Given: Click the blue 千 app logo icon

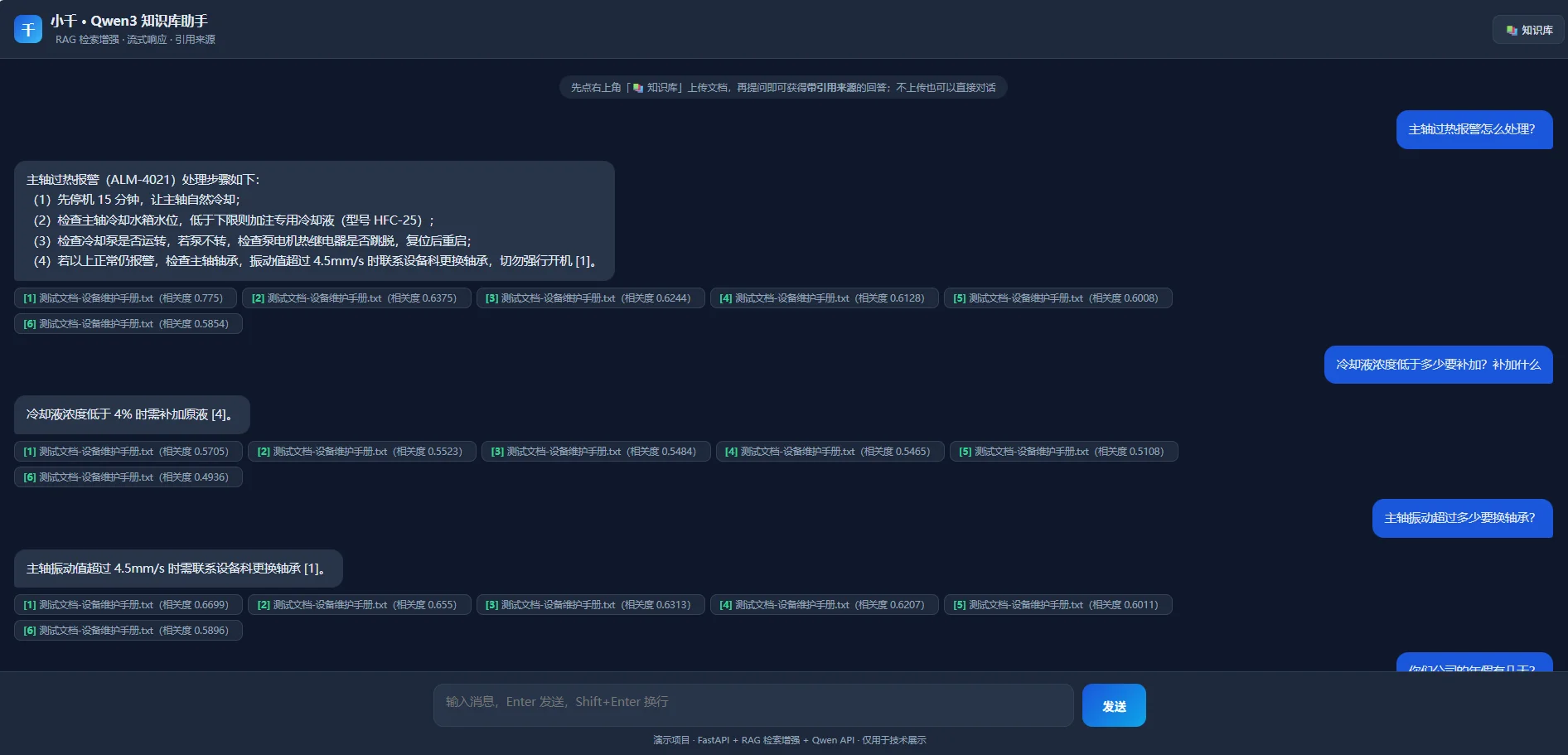Looking at the screenshot, I should point(28,29).
